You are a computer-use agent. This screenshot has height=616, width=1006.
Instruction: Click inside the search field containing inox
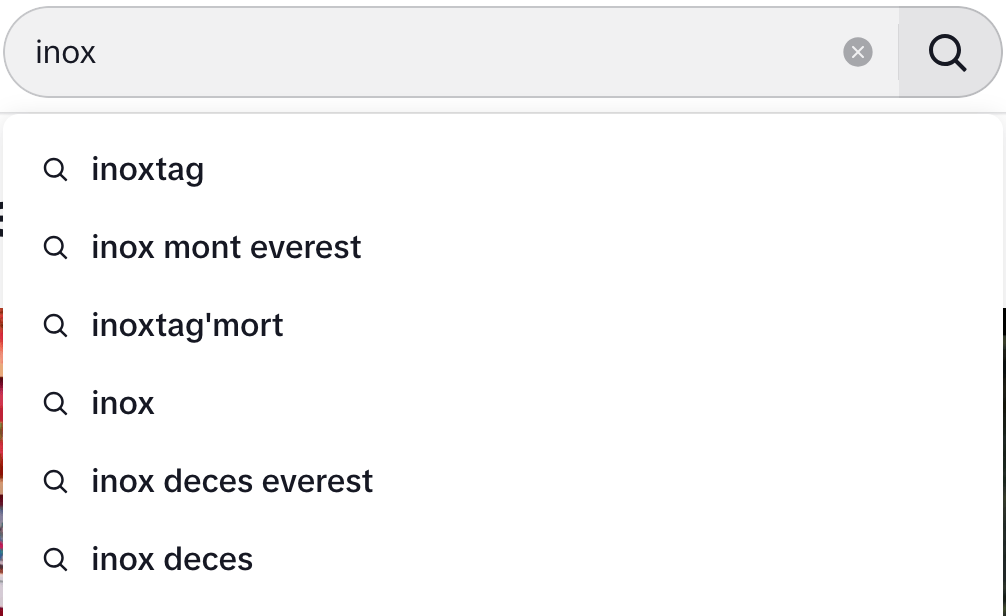point(451,52)
